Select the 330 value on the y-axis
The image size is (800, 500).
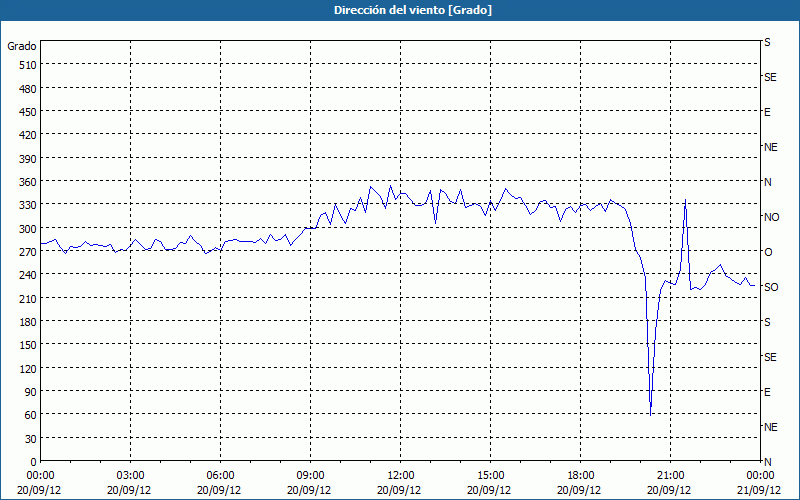pyautogui.click(x=28, y=205)
